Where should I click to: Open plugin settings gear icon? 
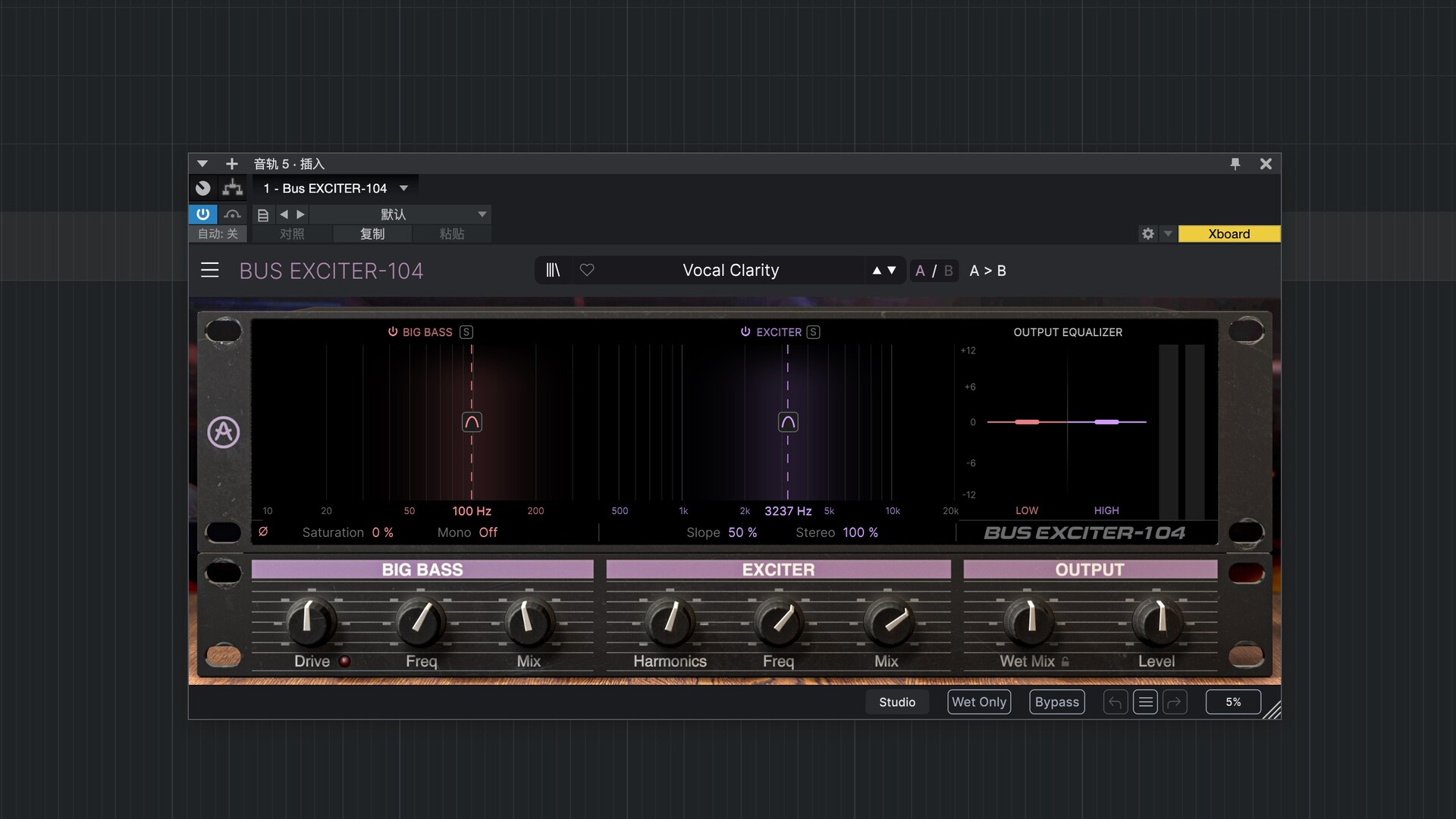click(x=1148, y=234)
